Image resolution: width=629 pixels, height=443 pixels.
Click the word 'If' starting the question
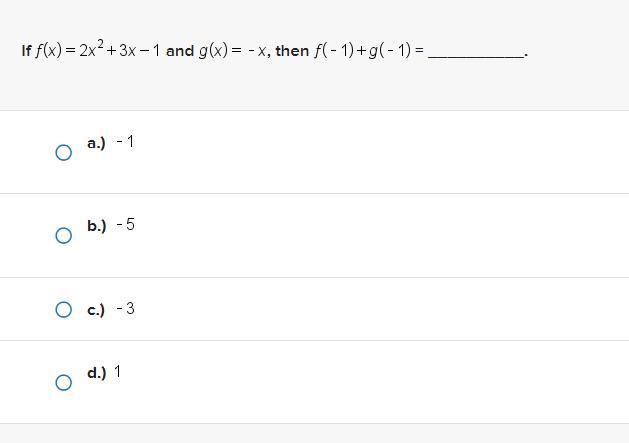pyautogui.click(x=26, y=50)
